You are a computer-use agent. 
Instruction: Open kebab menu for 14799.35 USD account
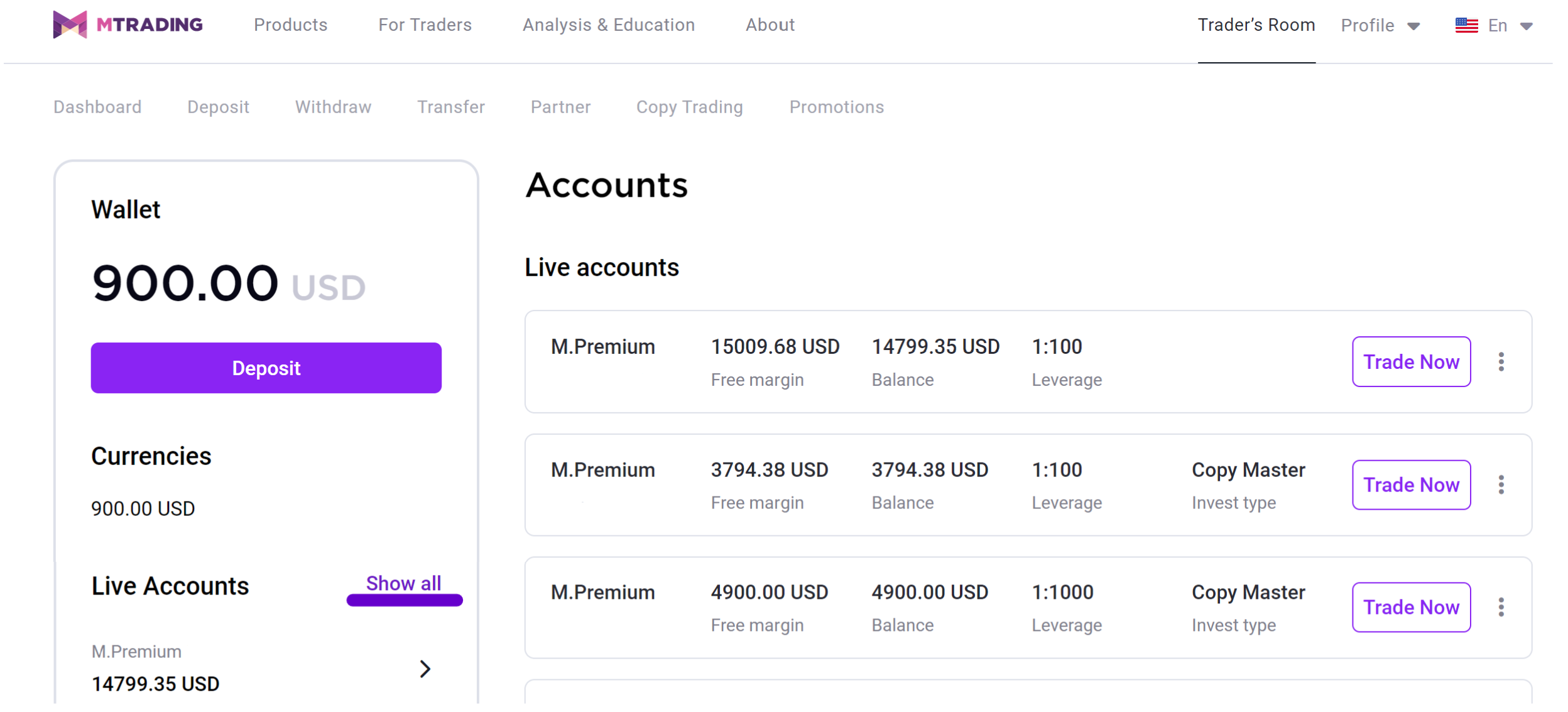[x=1501, y=362]
